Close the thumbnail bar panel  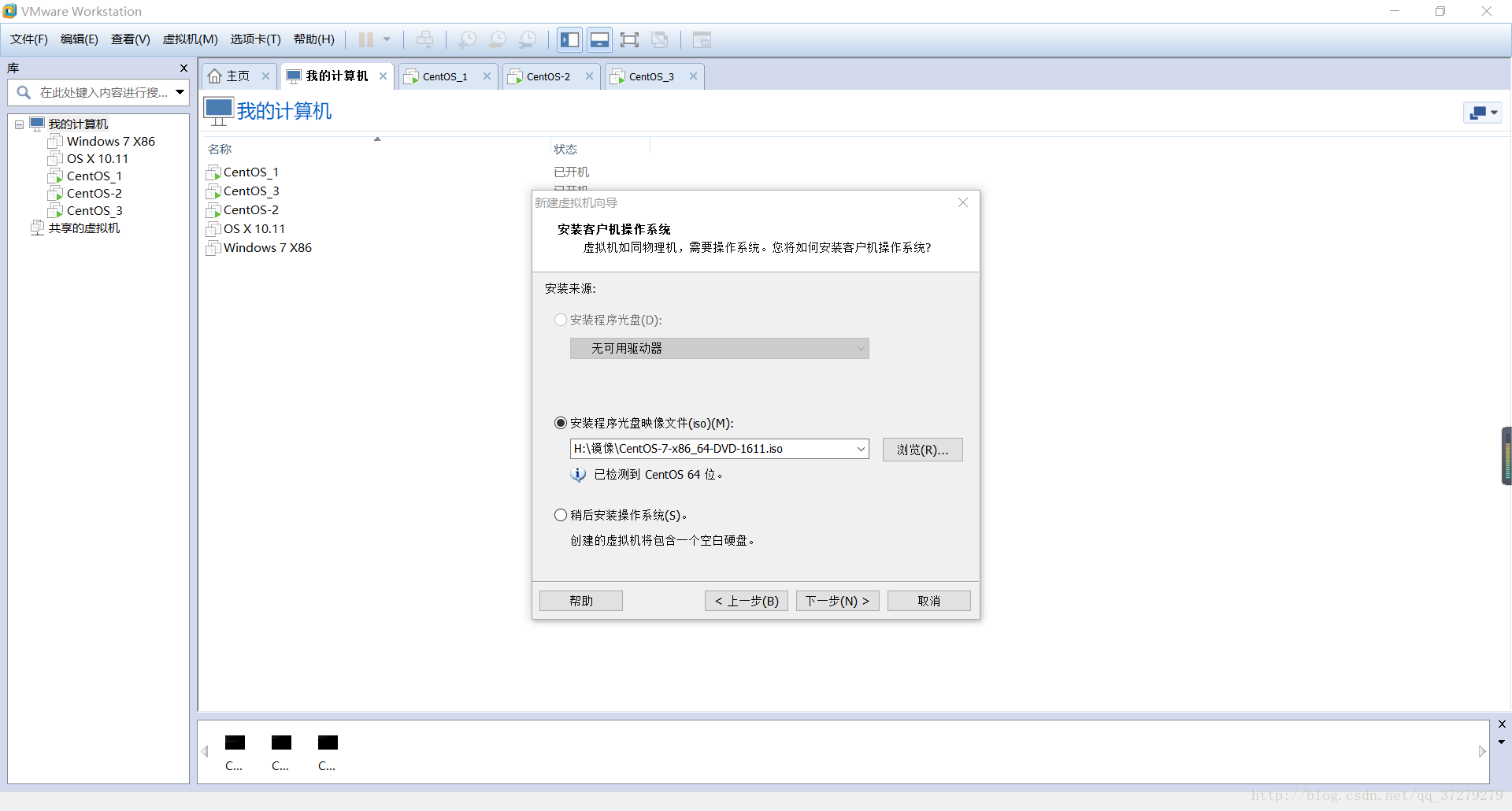[x=1502, y=724]
